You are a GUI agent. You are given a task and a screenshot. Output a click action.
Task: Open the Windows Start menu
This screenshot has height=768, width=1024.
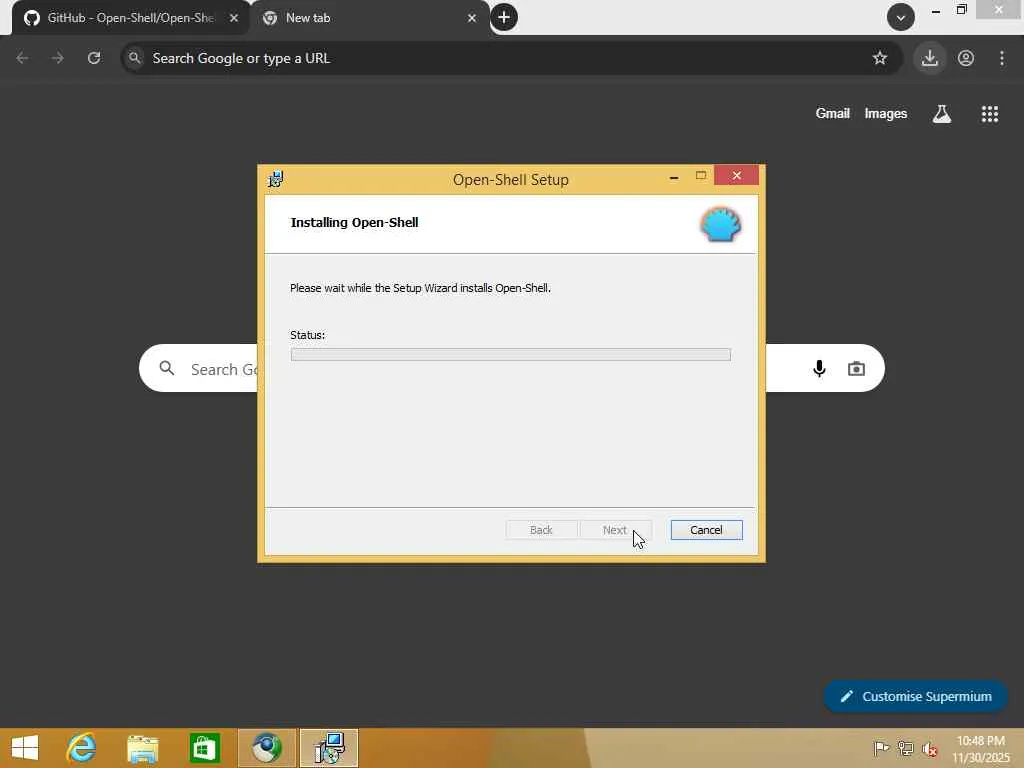tap(25, 748)
